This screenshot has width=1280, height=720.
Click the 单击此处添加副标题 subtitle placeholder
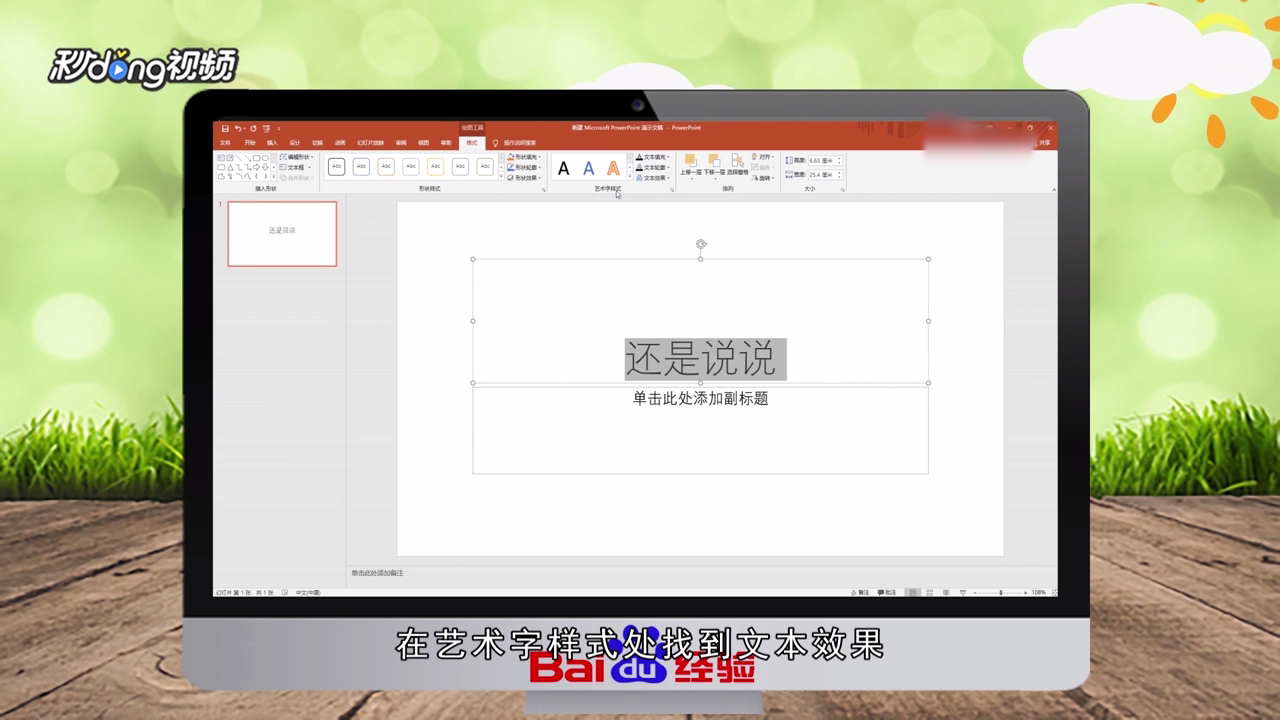point(700,398)
